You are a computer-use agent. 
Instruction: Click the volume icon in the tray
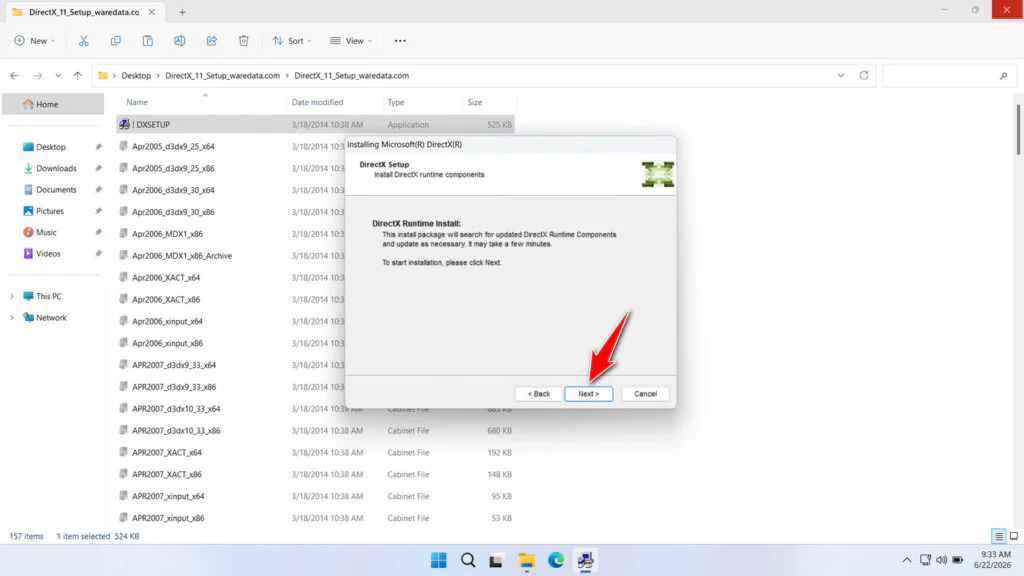pyautogui.click(x=941, y=560)
